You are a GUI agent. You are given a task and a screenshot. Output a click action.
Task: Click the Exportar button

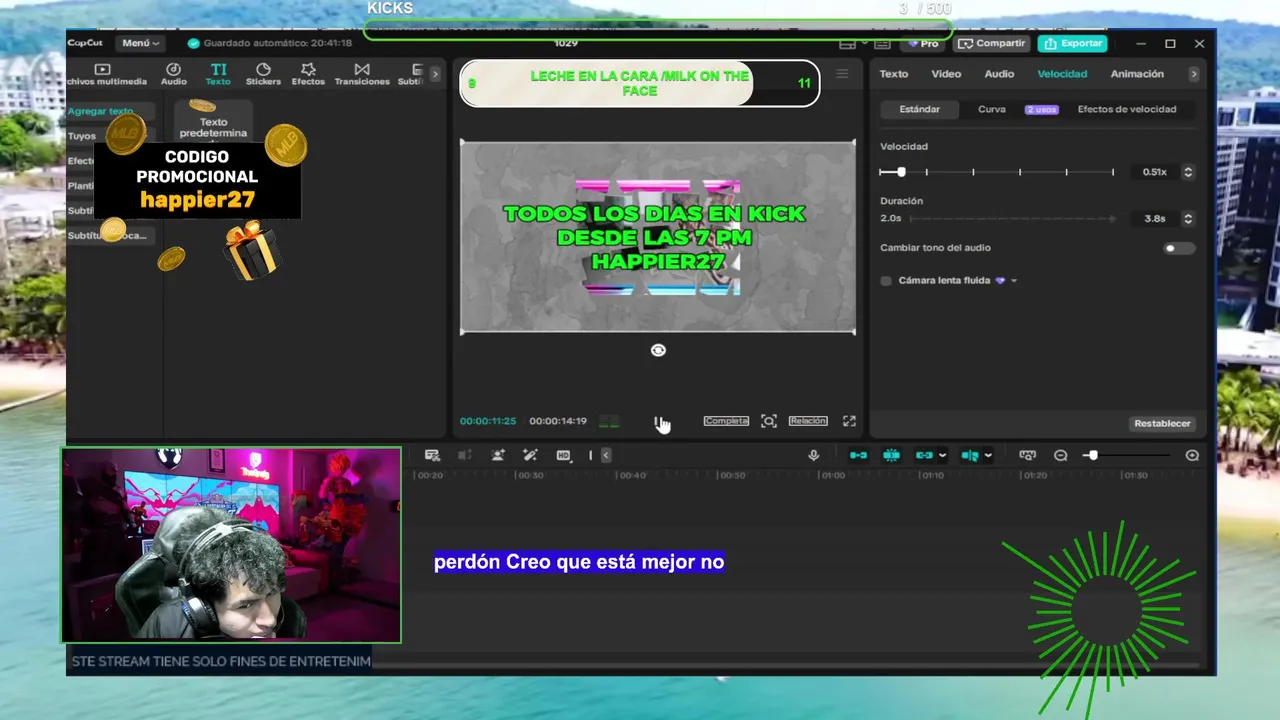1073,44
